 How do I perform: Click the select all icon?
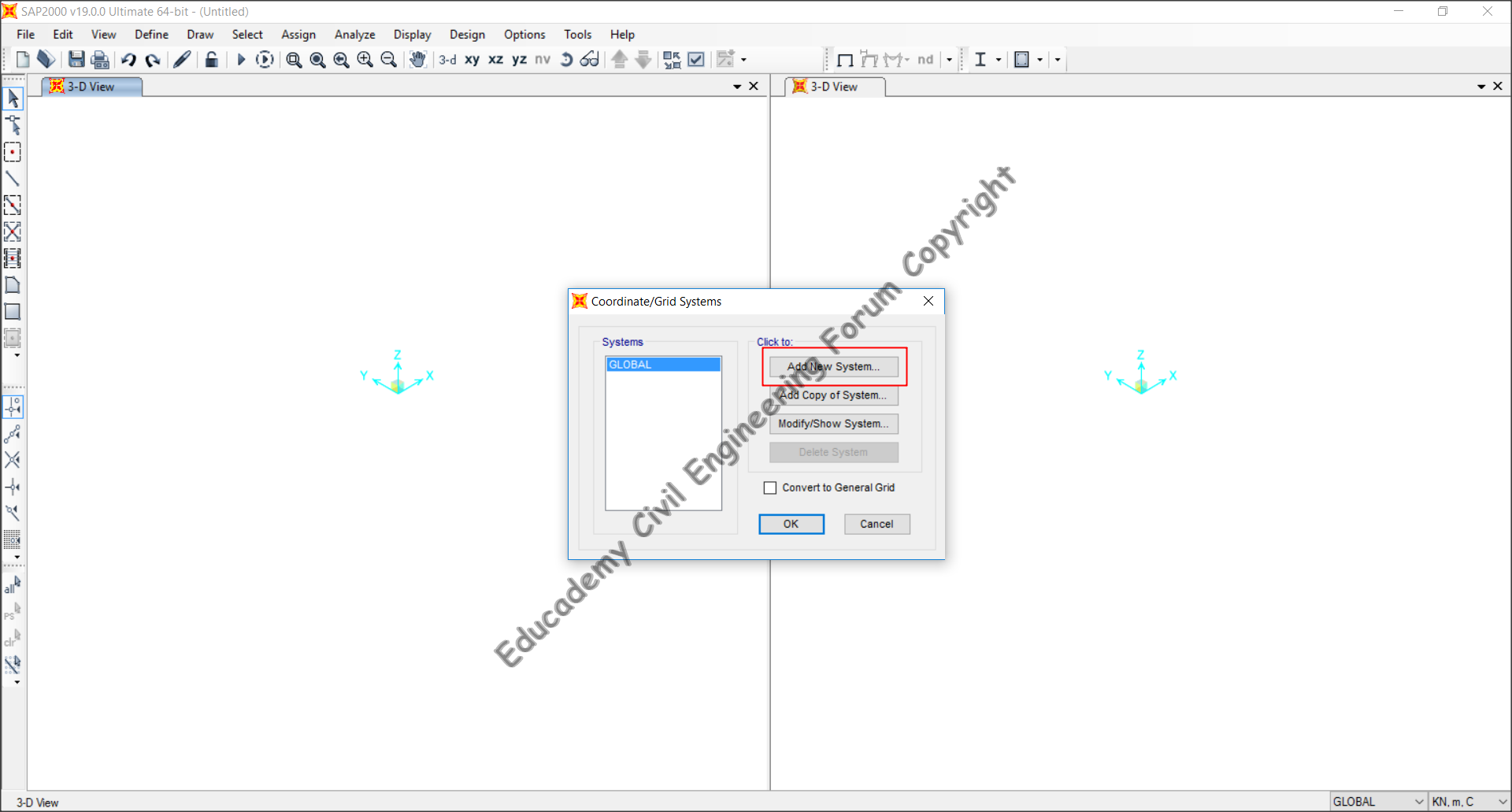(13, 585)
